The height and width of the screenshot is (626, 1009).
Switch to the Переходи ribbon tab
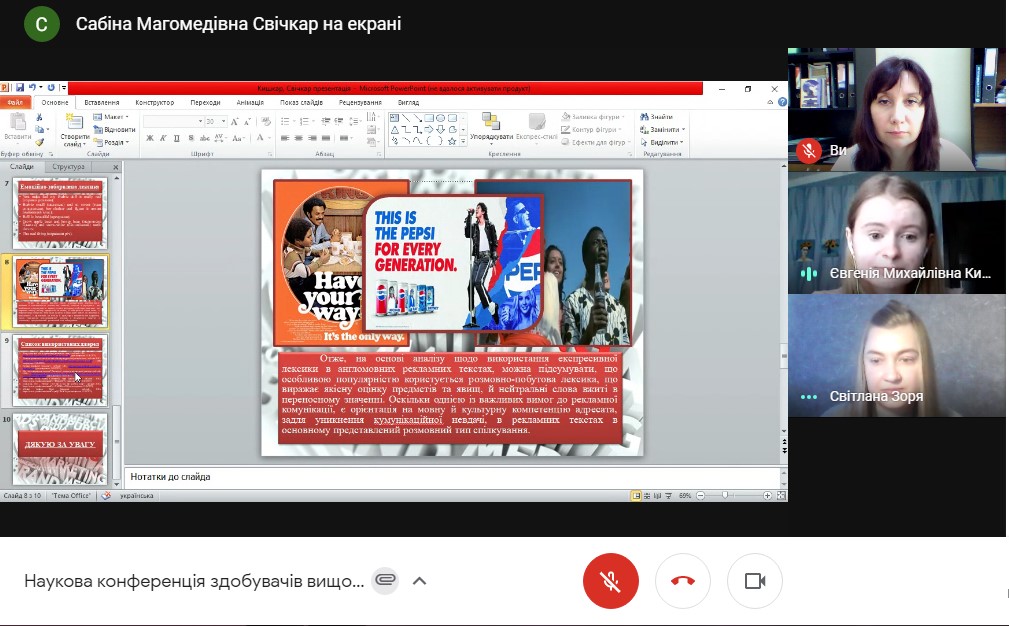coord(205,103)
